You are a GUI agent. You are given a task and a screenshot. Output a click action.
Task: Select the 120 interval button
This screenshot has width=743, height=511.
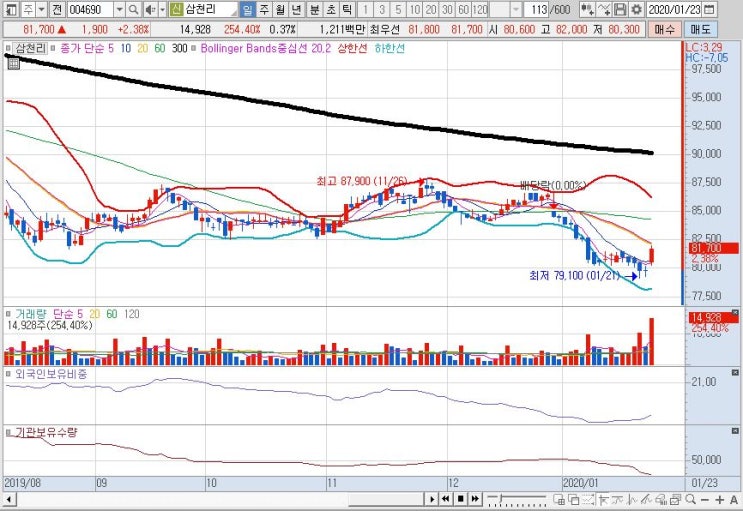[x=480, y=9]
